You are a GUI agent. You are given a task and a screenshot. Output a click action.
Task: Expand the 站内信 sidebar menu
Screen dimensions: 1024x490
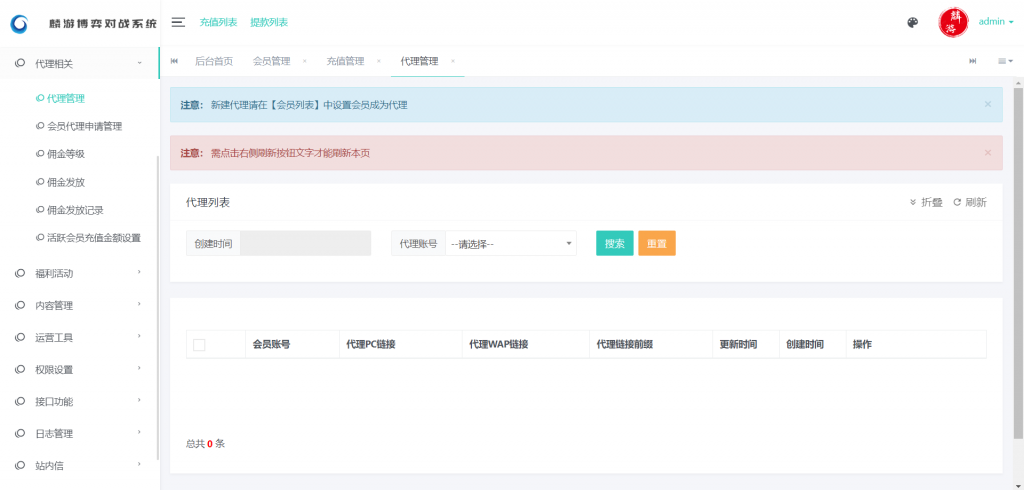(x=79, y=466)
